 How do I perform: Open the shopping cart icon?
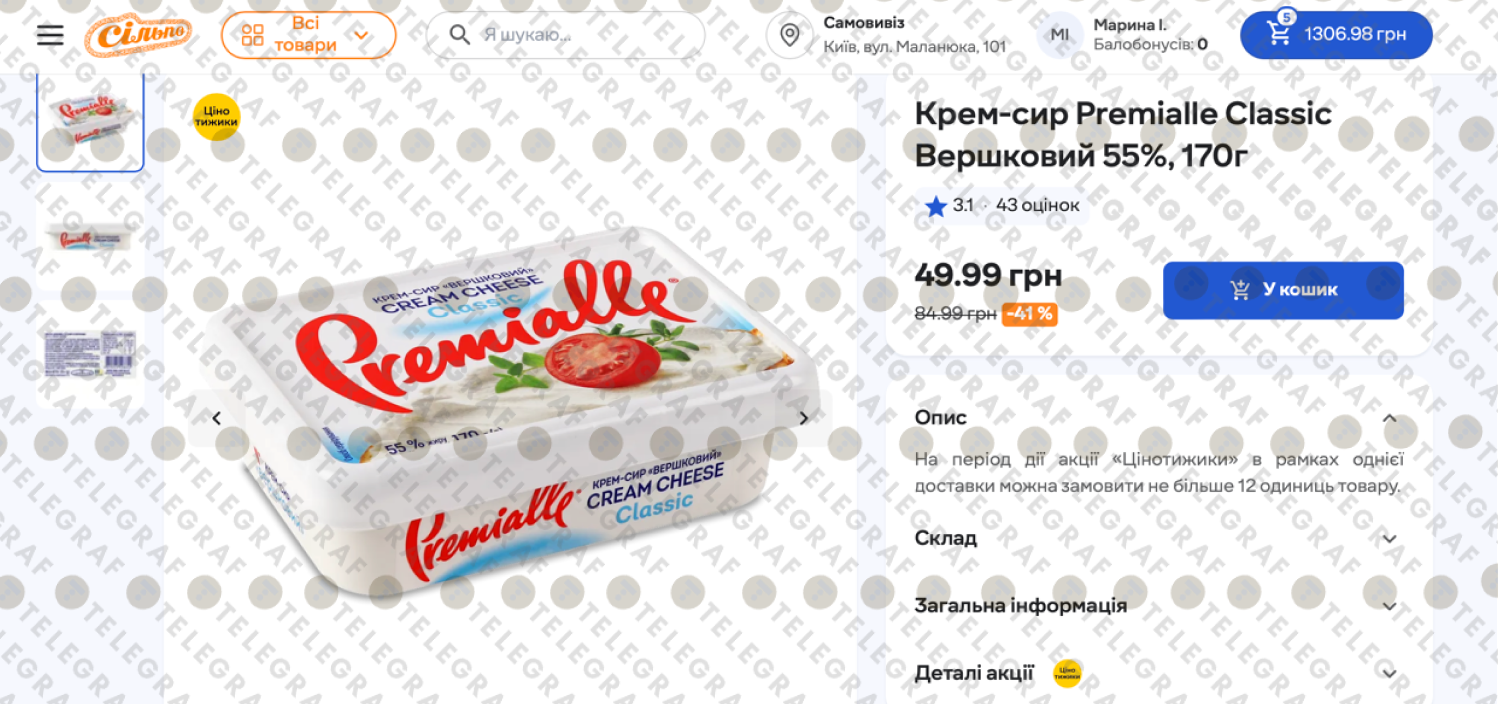click(x=1279, y=33)
